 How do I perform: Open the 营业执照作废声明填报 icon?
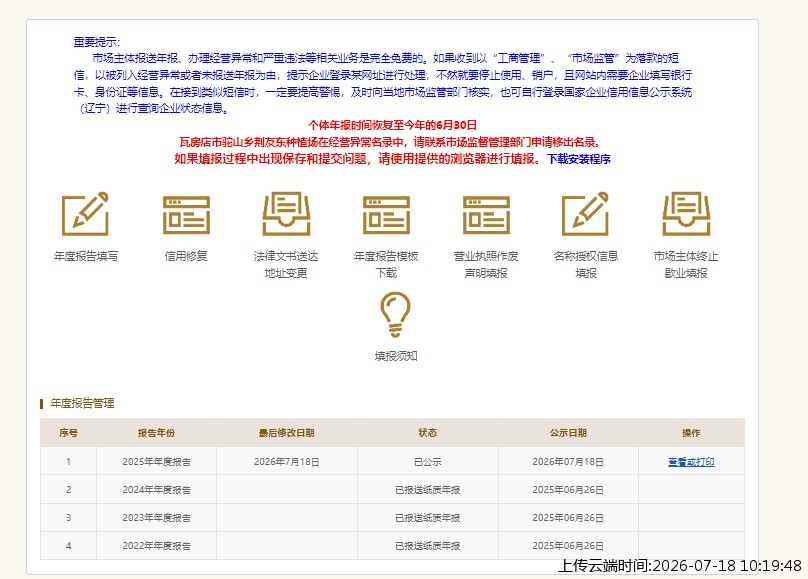pos(486,215)
